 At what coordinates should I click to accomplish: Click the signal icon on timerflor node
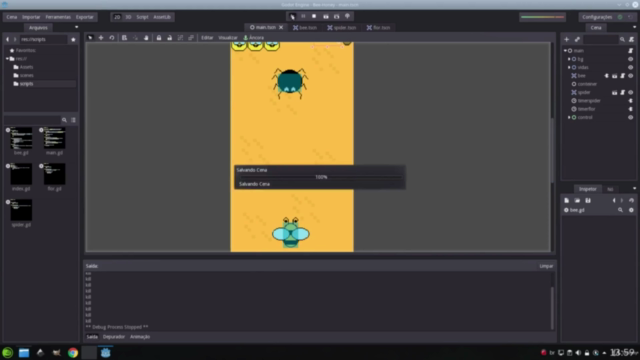pyautogui.click(x=631, y=109)
